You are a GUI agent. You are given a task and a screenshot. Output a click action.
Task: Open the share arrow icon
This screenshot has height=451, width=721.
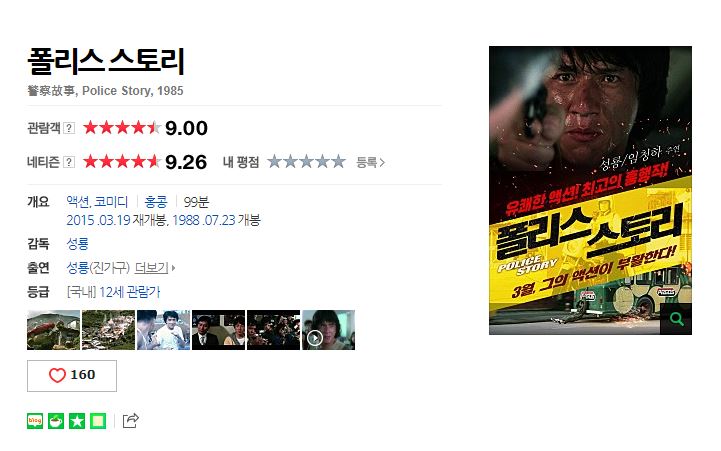(131, 421)
